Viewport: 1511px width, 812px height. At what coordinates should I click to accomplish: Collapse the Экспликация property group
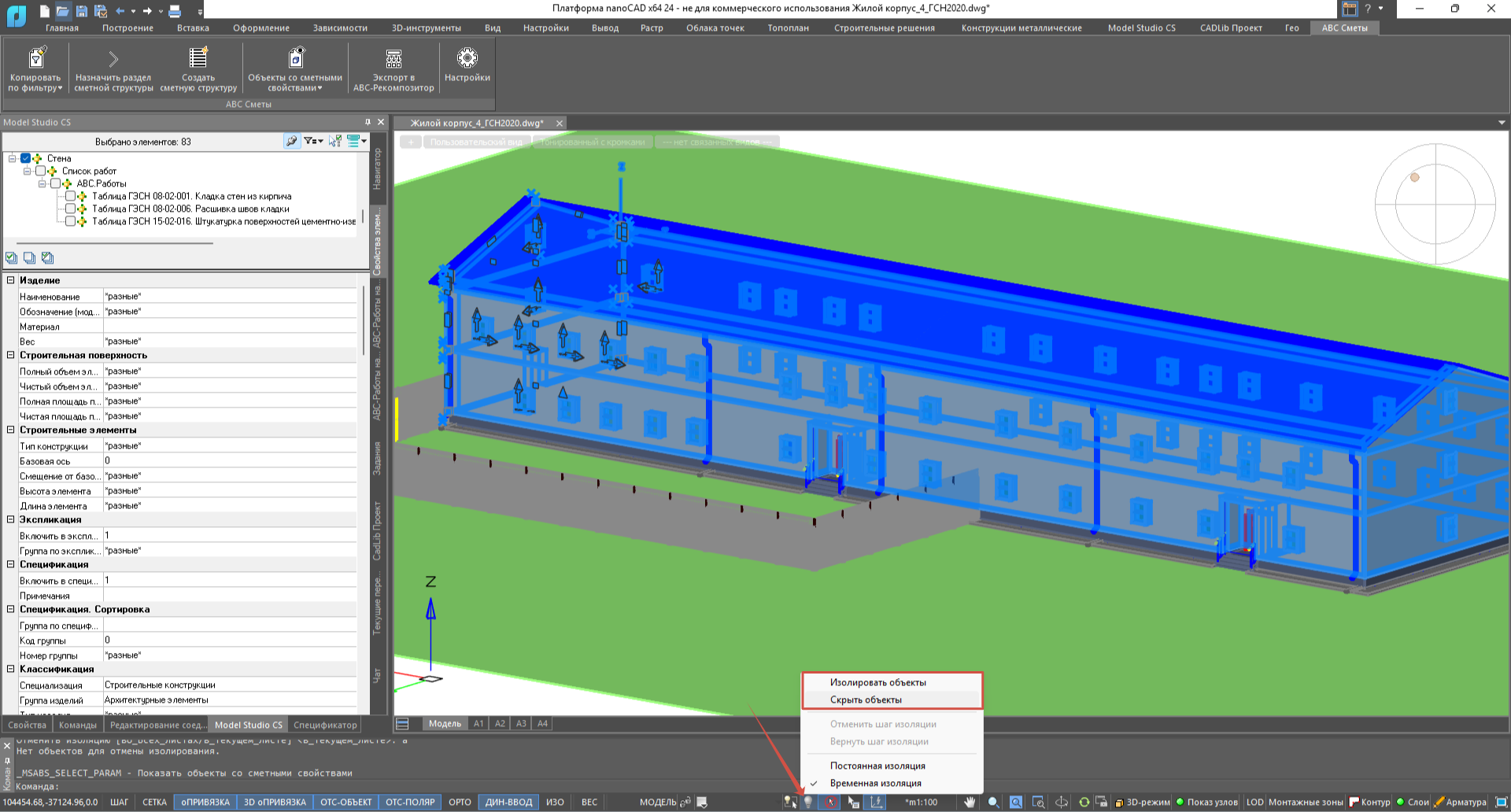[11, 519]
